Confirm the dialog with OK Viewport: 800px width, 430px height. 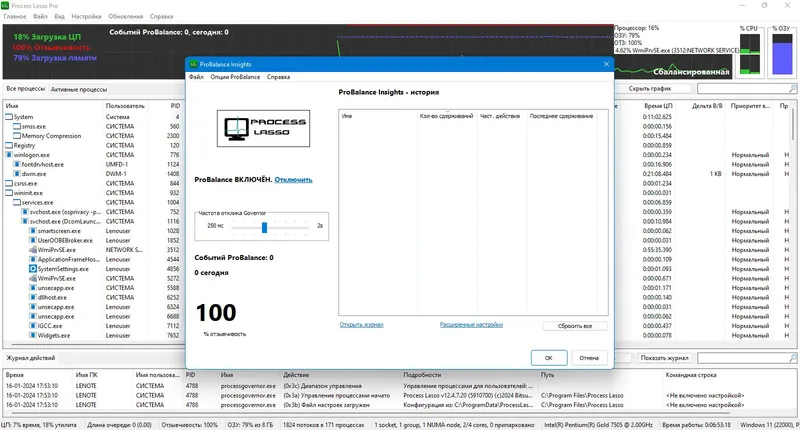tap(549, 358)
